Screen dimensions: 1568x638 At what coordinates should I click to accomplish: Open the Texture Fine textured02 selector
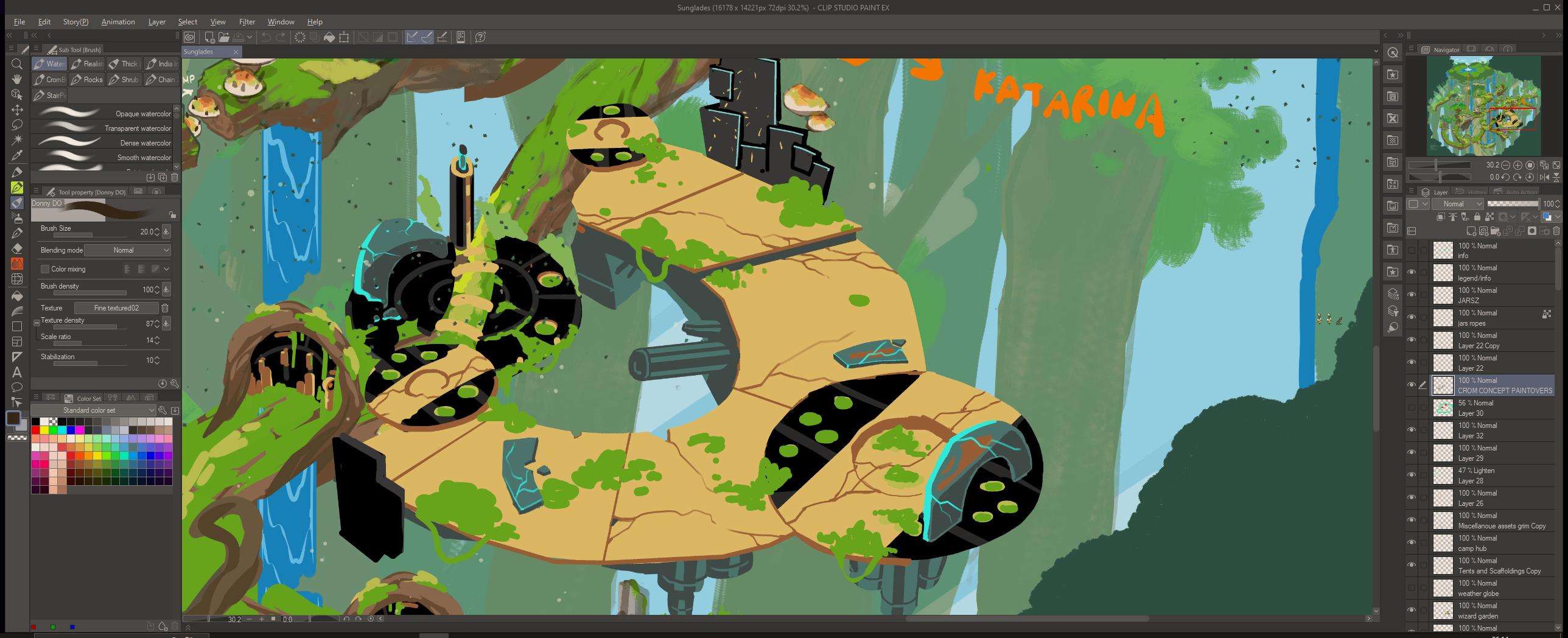click(116, 308)
